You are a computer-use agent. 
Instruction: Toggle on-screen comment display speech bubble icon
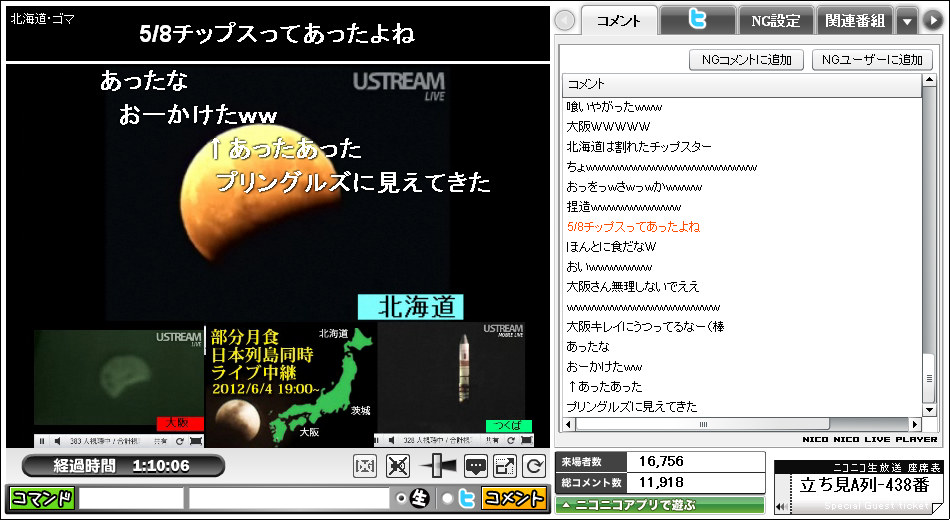476,466
